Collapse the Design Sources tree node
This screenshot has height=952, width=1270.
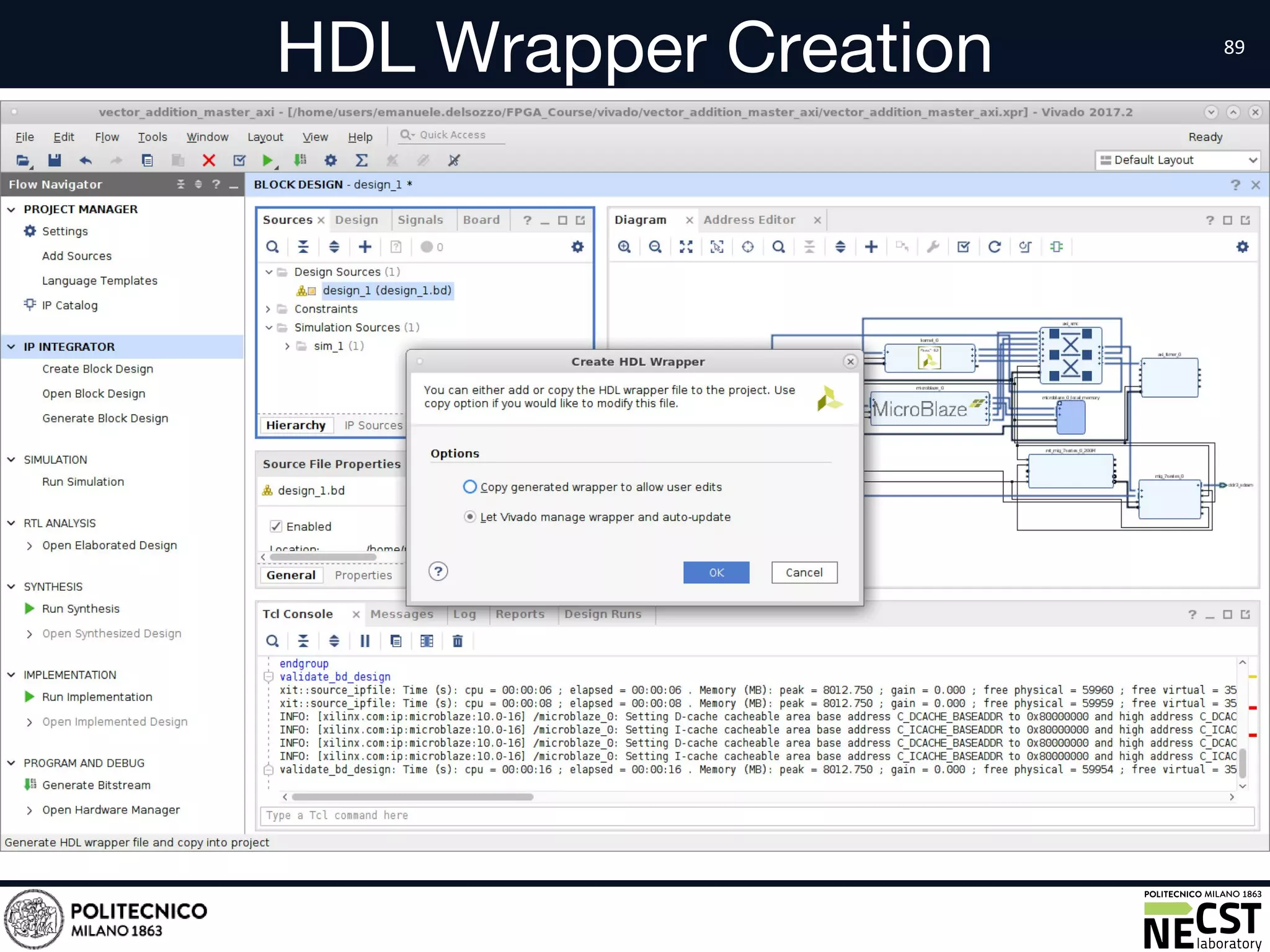[x=269, y=272]
